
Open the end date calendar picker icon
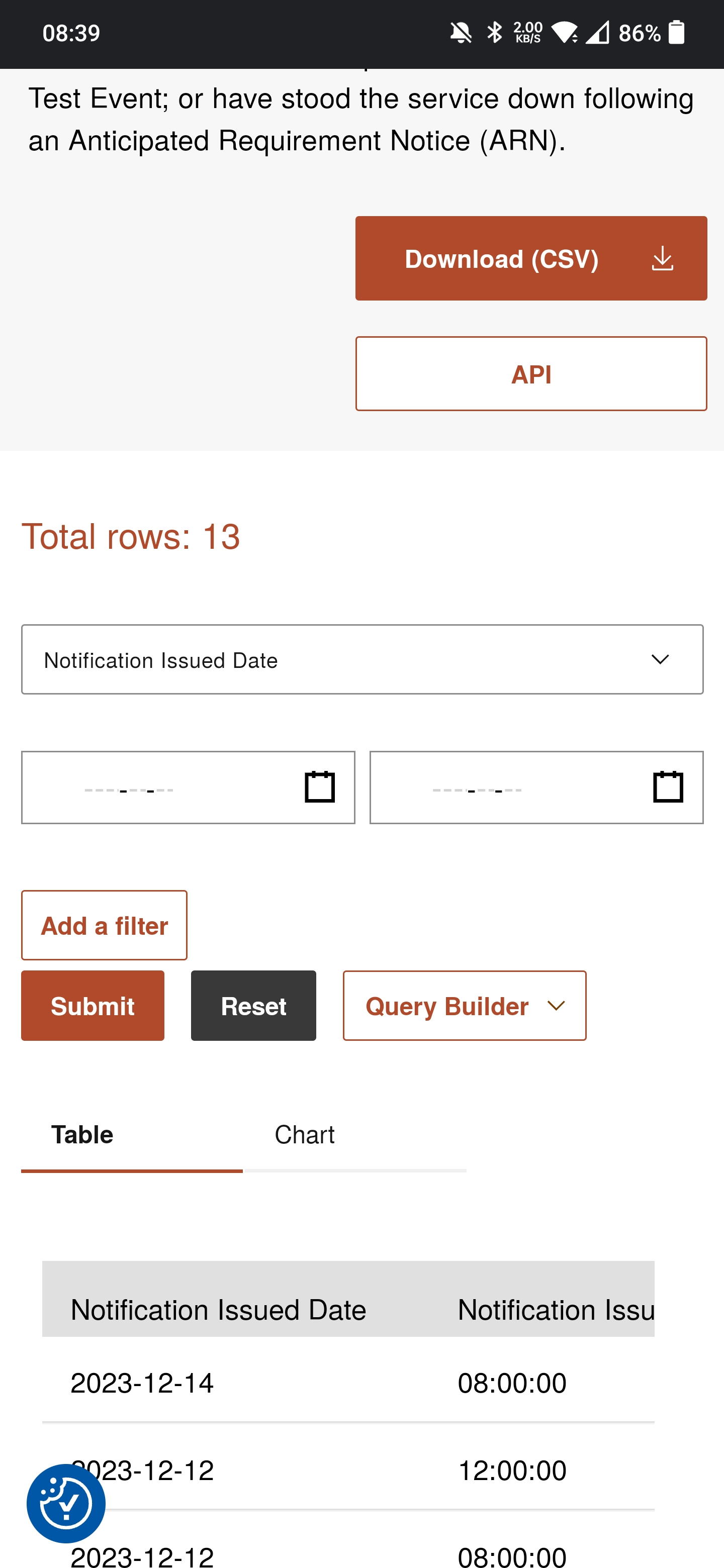point(668,787)
